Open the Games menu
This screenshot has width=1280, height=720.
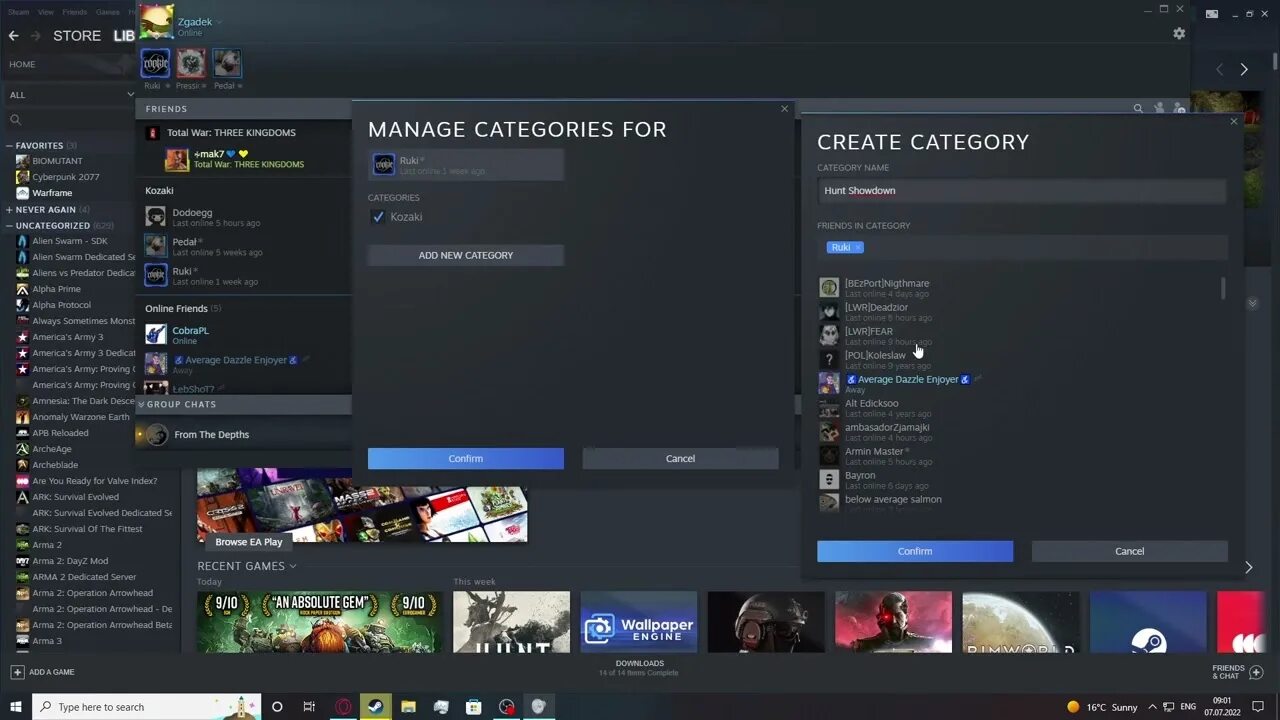(108, 12)
